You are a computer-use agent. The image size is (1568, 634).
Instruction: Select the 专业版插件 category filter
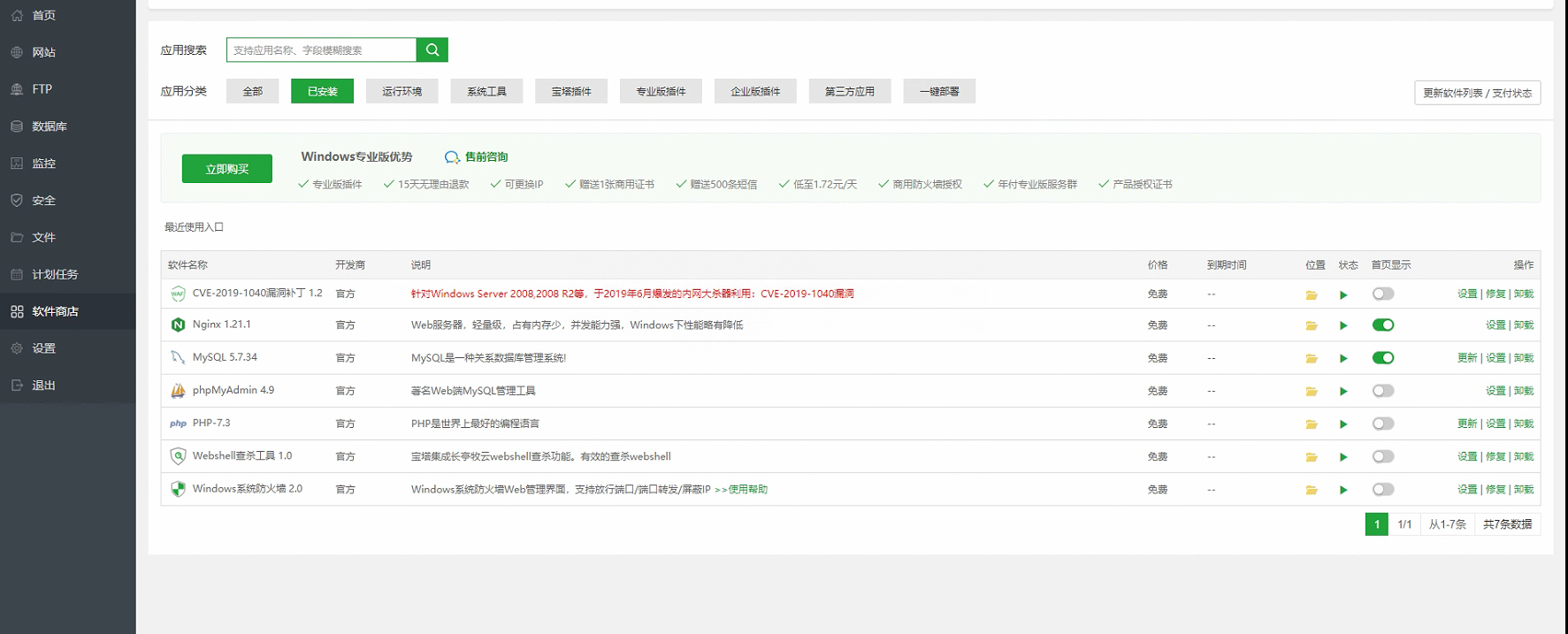point(661,91)
